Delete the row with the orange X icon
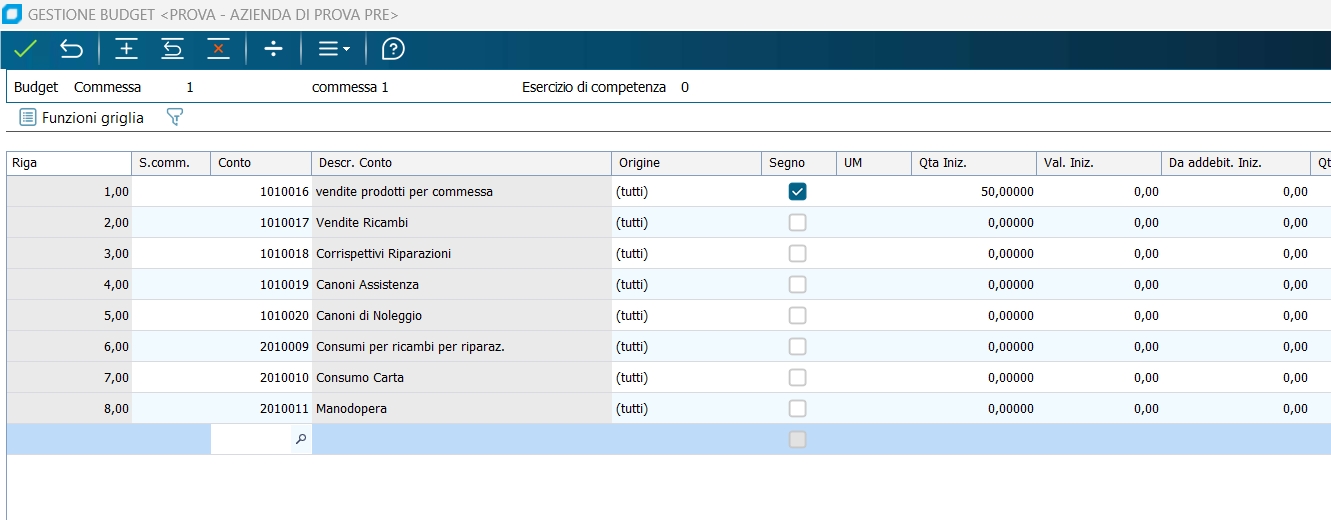This screenshot has height=520, width=1331. [218, 49]
